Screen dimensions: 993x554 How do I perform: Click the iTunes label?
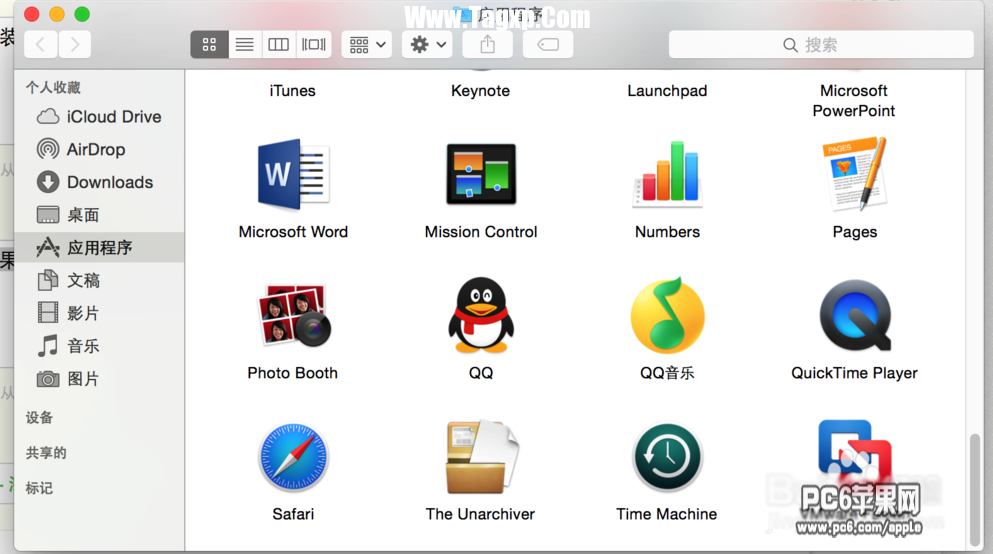coord(293,91)
